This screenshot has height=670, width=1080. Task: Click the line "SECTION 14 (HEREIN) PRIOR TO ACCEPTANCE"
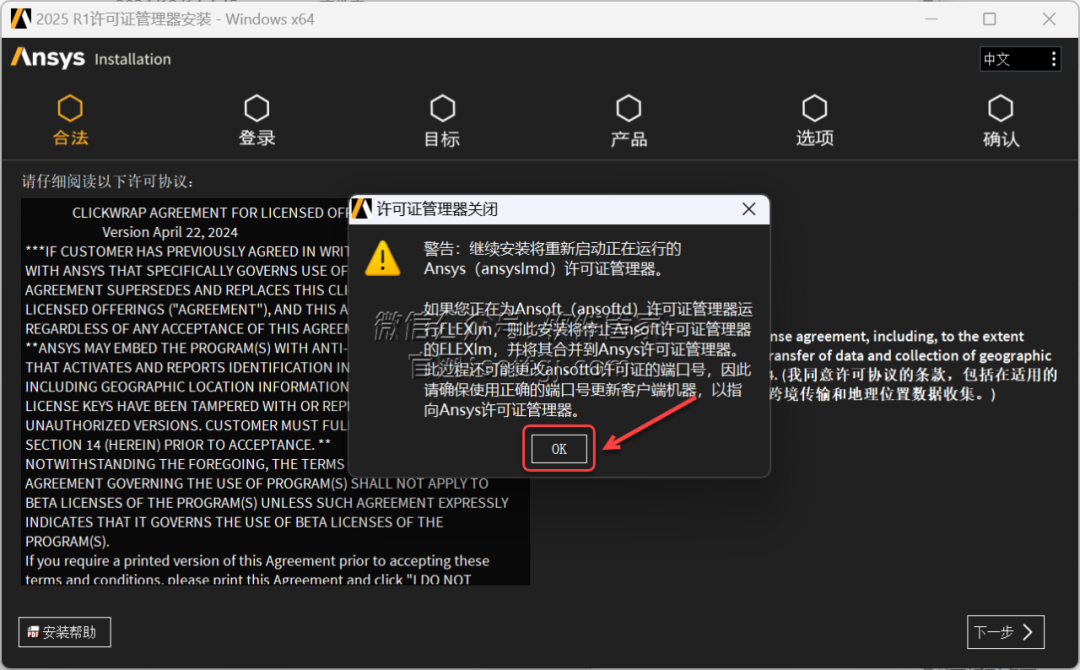(x=178, y=445)
